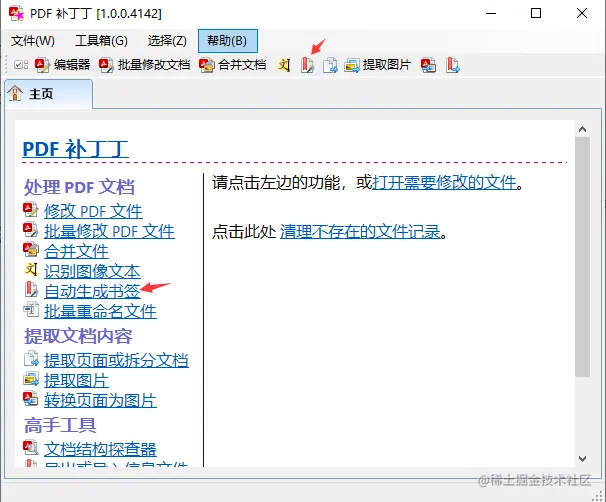This screenshot has width=606, height=502.
Task: Switch to the 主页 tab
Action: 49,94
